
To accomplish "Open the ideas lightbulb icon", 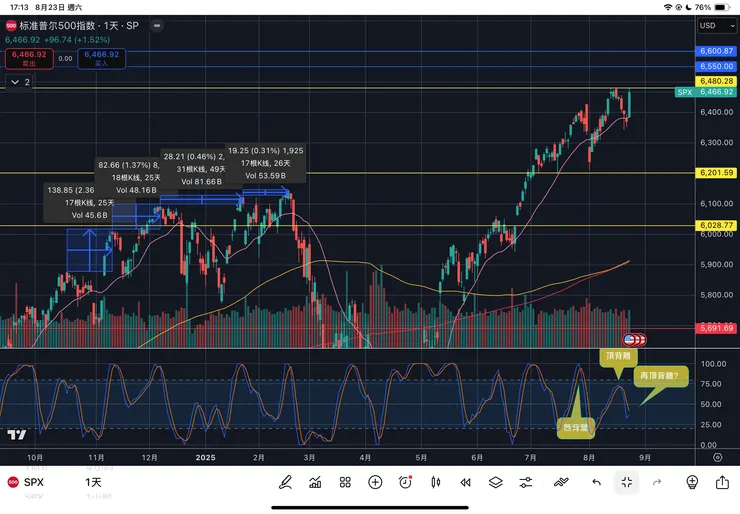I will pyautogui.click(x=692, y=482).
